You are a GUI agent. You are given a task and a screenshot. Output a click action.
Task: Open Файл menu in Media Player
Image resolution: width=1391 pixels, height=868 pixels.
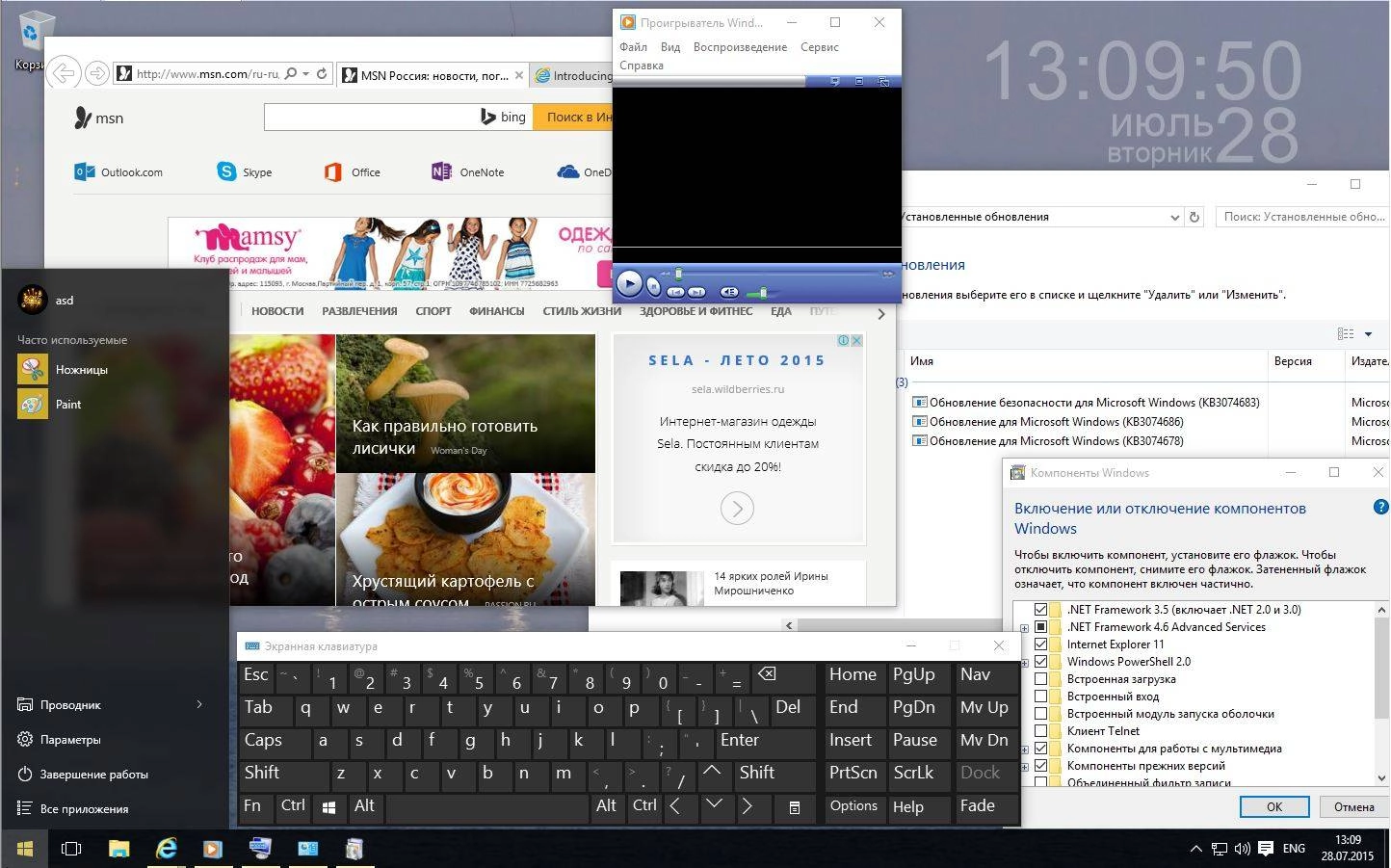tap(633, 47)
